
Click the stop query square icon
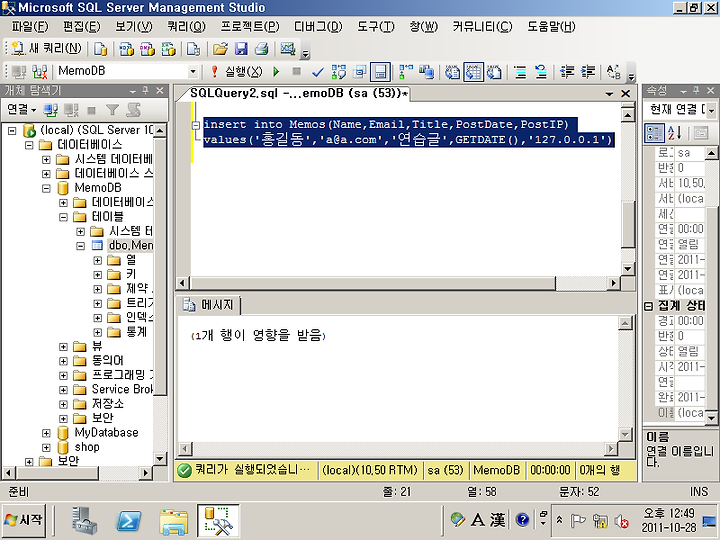click(x=297, y=71)
